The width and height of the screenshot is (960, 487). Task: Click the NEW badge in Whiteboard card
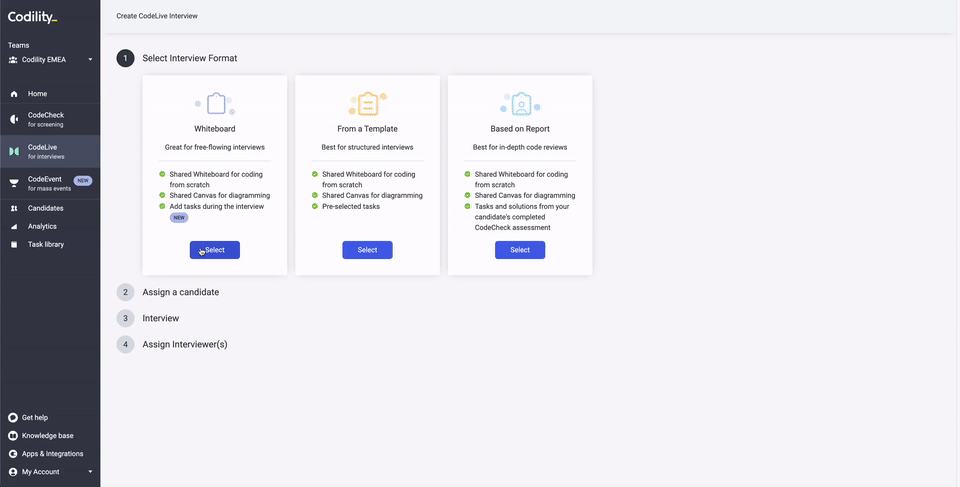click(179, 217)
